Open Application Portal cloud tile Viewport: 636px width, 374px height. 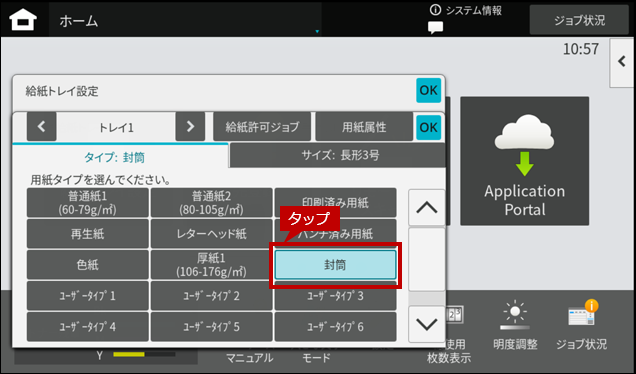(x=524, y=161)
